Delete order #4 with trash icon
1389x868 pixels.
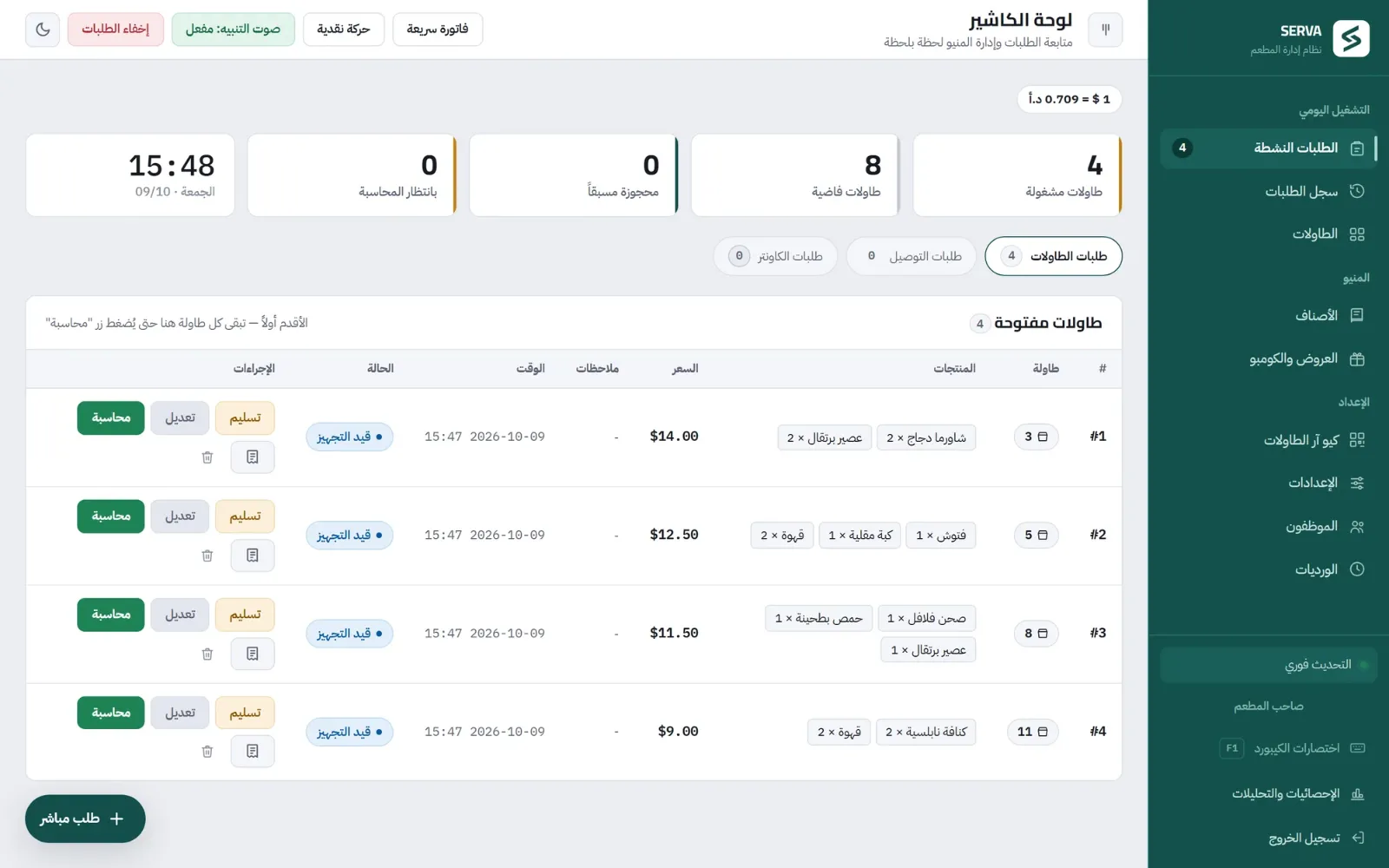[x=207, y=752]
